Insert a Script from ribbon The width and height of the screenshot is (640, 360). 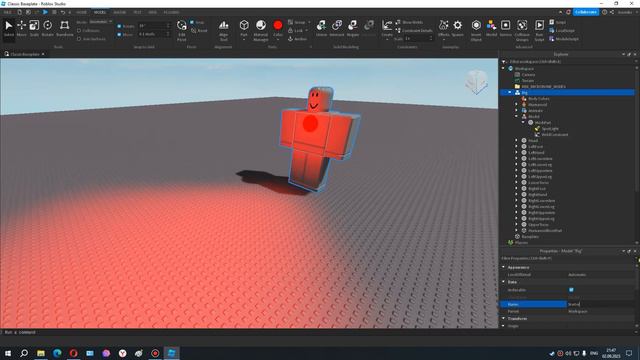pos(558,22)
